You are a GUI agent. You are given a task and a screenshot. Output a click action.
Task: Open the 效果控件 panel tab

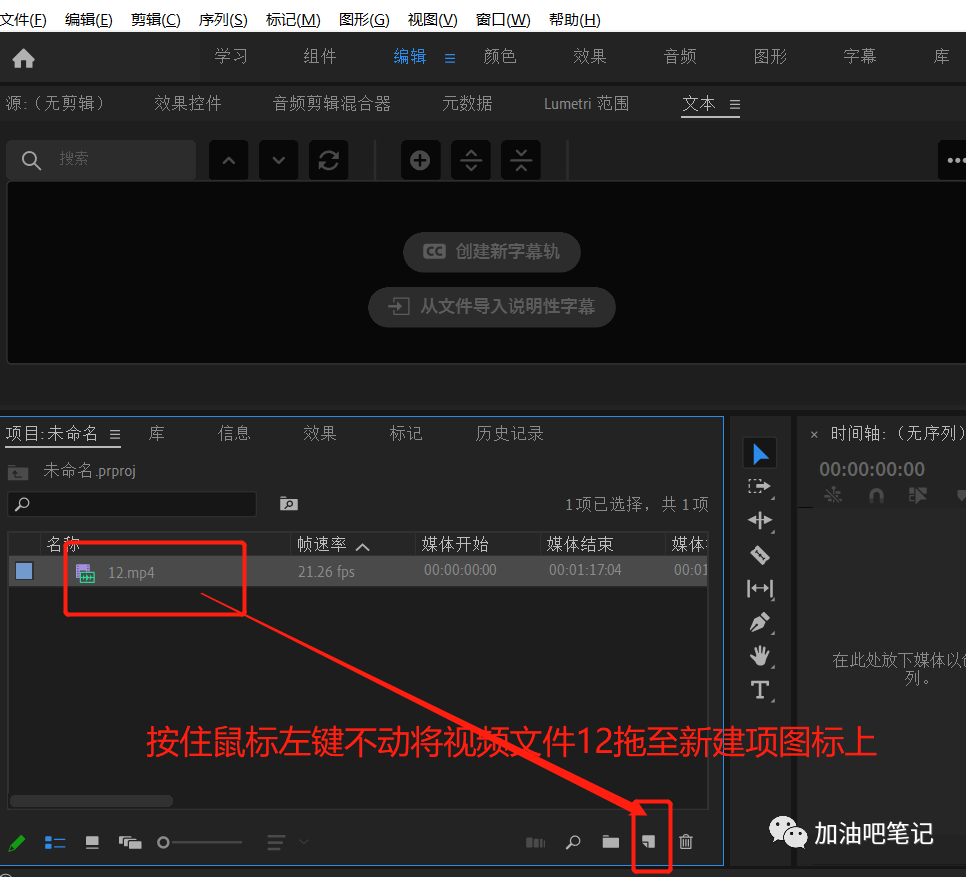[187, 103]
